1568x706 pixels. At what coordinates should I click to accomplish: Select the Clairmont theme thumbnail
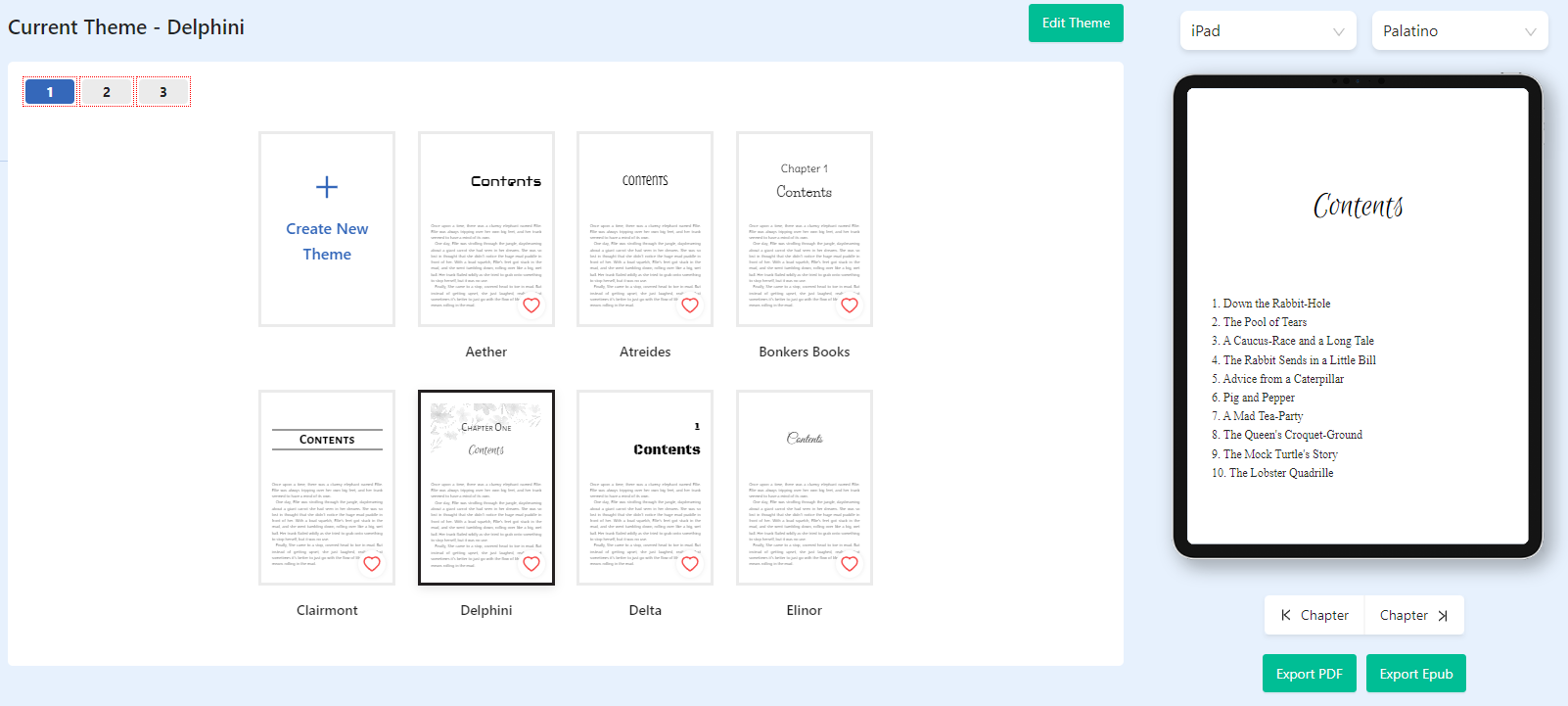click(x=327, y=488)
